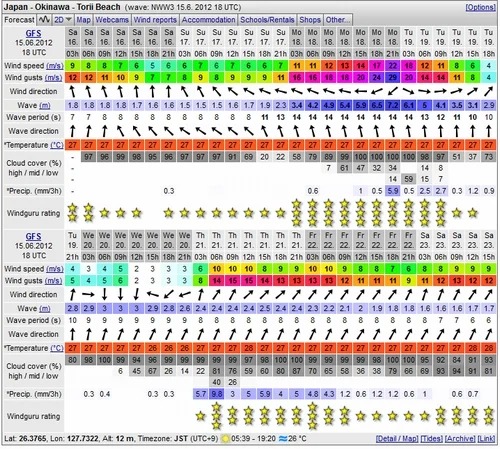This screenshot has height=449, width=500.
Task: Open the Schools/Rentals tab
Action: tap(267, 20)
